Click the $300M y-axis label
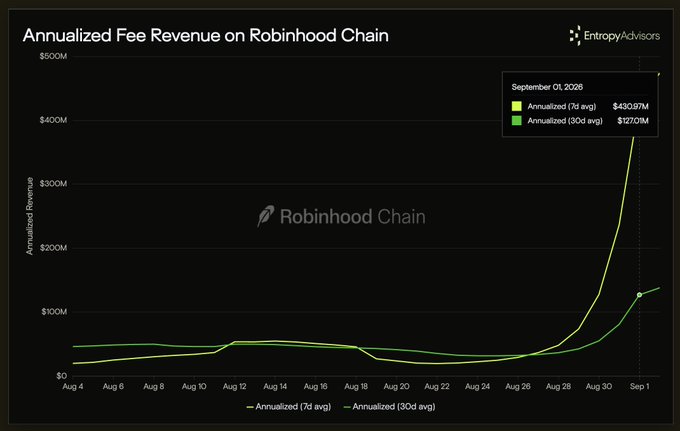 tap(53, 184)
